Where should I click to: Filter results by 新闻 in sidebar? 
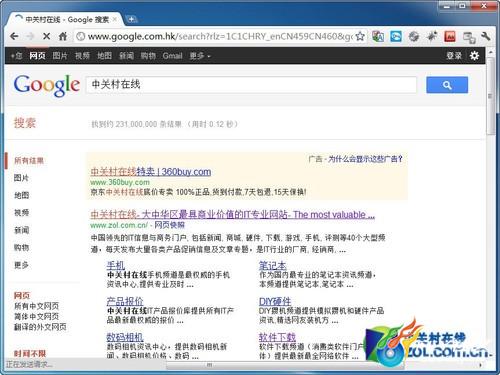pos(21,230)
